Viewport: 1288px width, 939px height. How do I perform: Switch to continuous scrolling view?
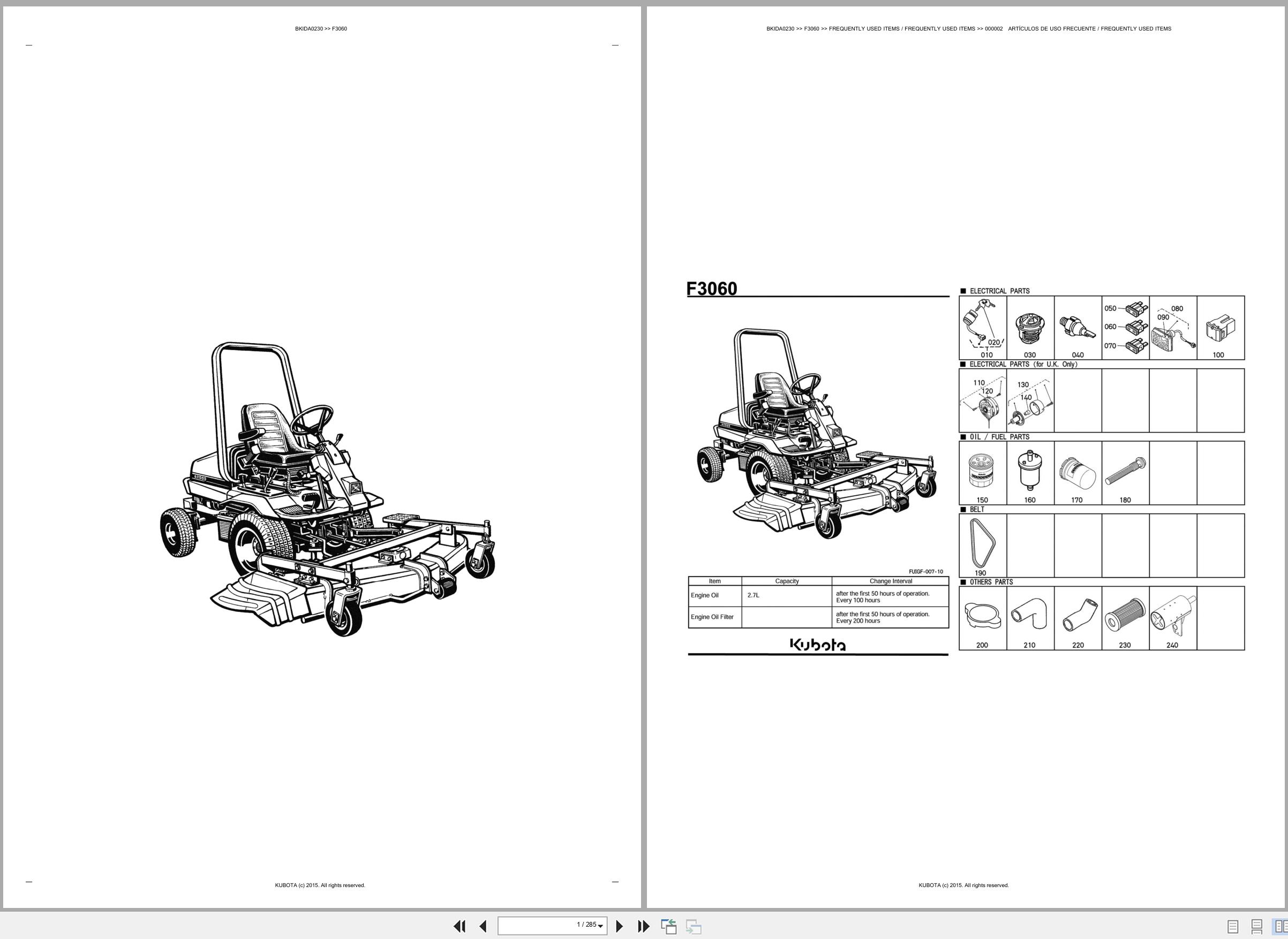pos(1257,927)
